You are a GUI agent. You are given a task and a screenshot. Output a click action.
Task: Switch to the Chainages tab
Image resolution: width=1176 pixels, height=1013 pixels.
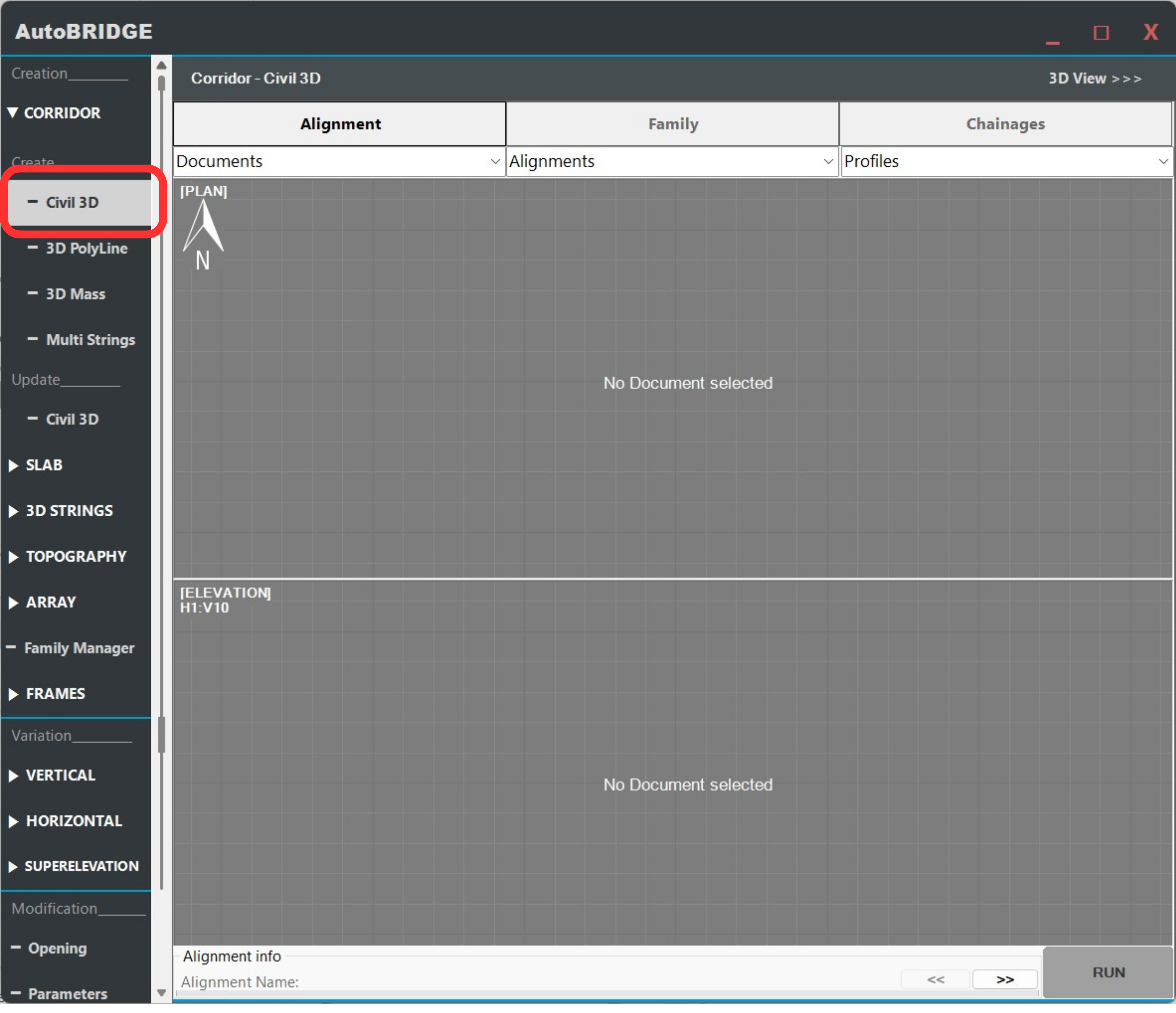[1005, 124]
